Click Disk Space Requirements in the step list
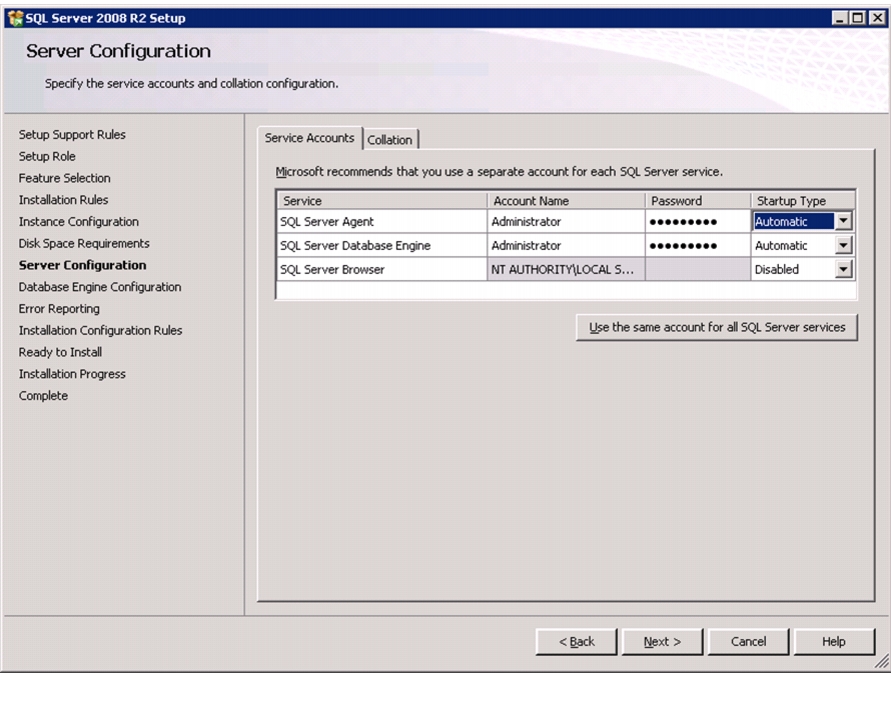 [x=84, y=243]
